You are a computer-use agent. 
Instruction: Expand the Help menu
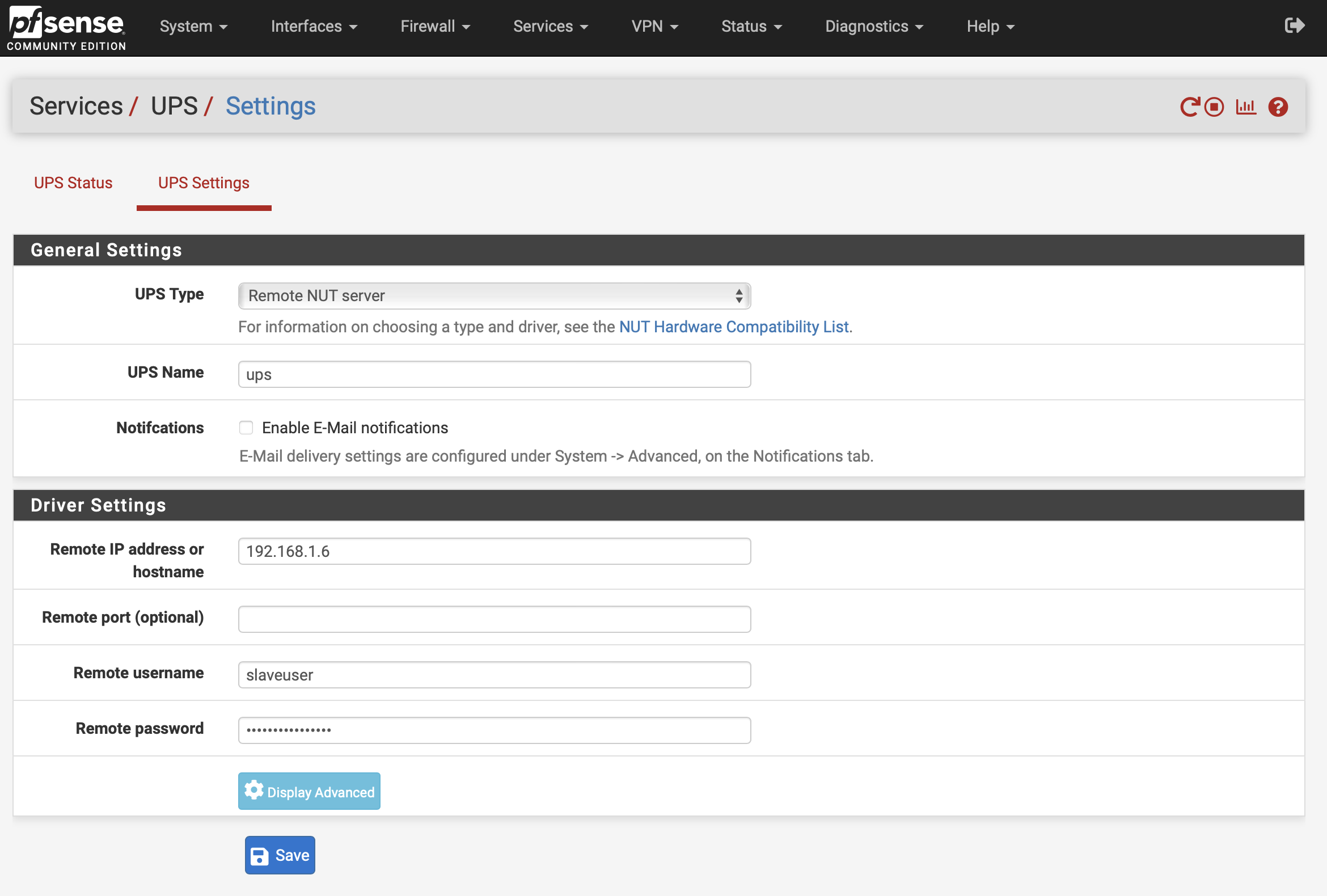(990, 26)
